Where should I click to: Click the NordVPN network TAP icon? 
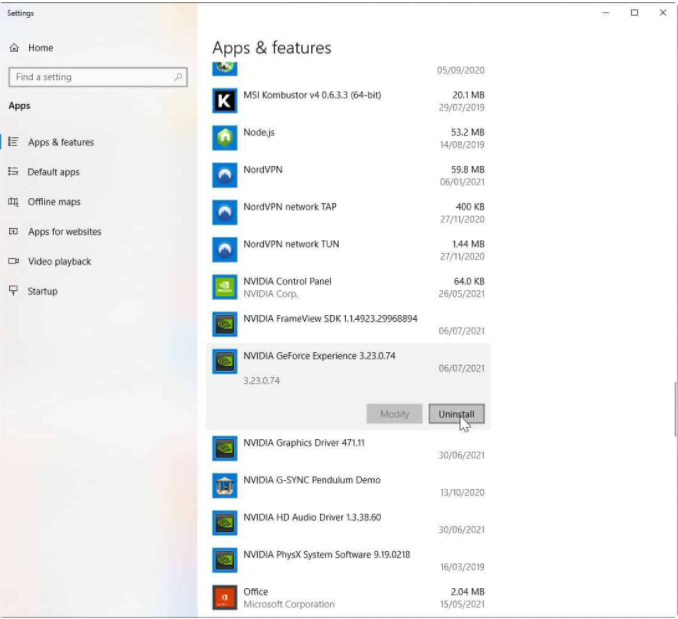[224, 212]
